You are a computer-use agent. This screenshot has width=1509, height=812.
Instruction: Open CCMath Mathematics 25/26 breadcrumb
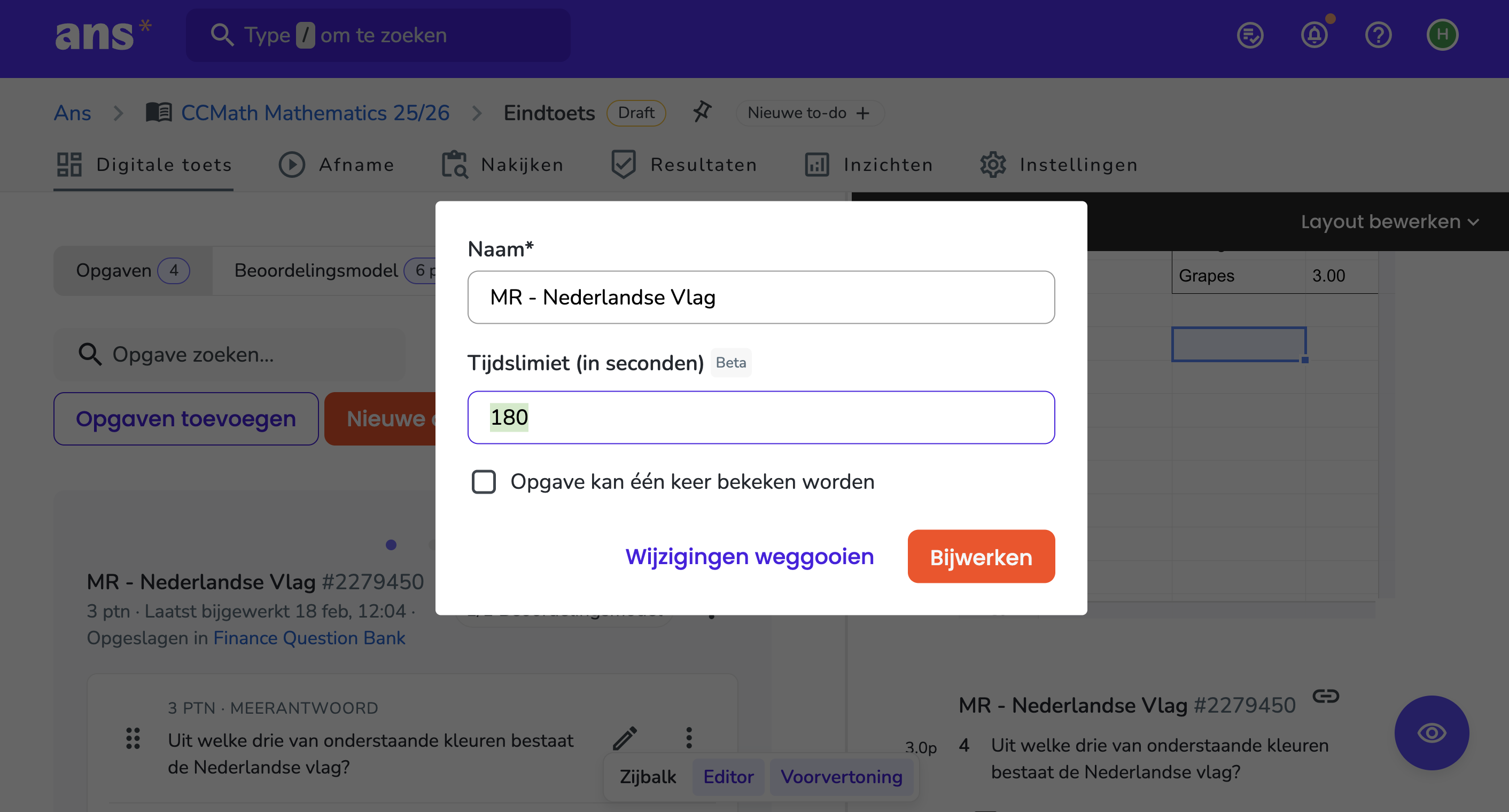tap(315, 112)
